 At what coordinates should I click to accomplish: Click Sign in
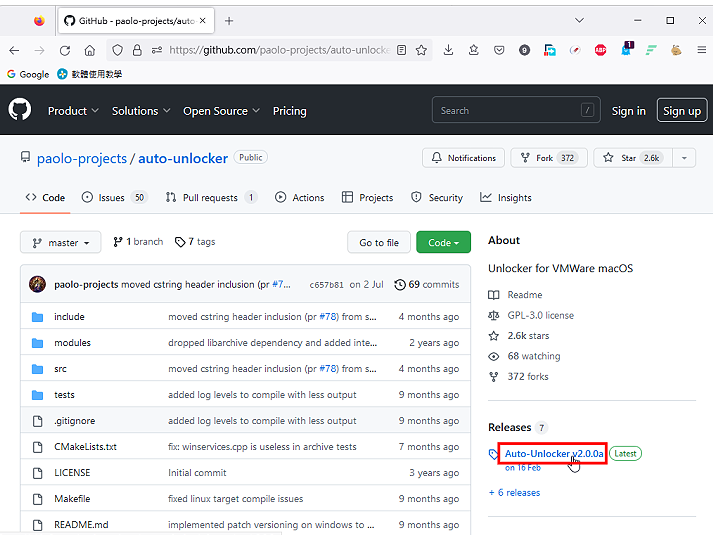(628, 111)
